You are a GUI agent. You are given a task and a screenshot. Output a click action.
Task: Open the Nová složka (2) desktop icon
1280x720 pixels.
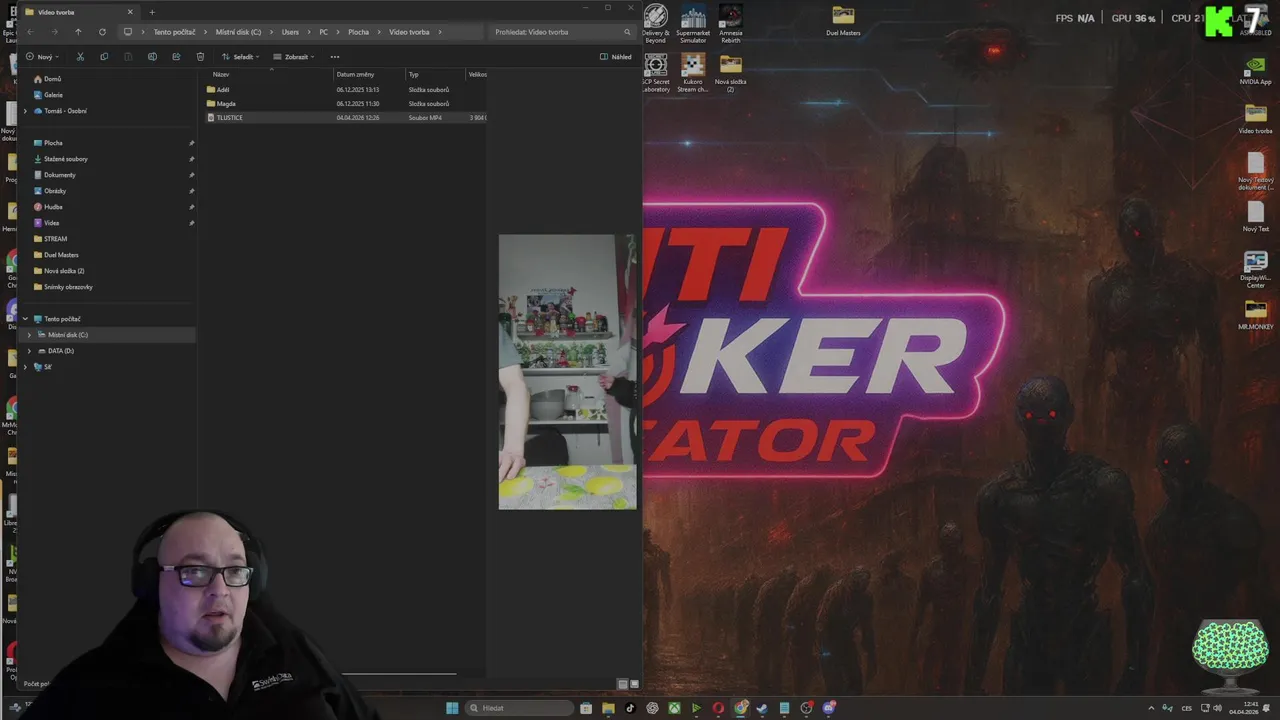[x=731, y=74]
